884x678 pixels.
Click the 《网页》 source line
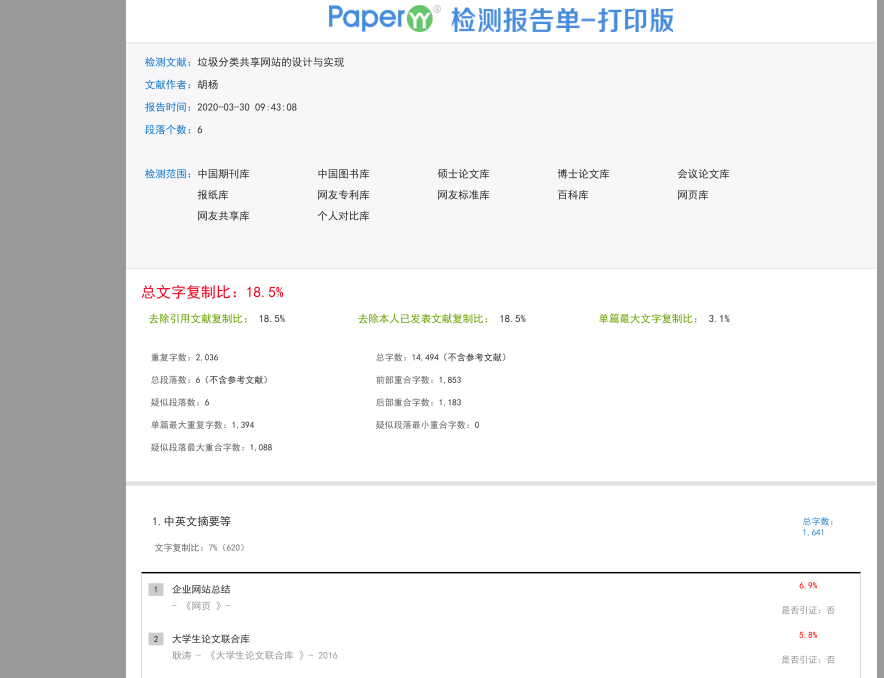click(201, 606)
